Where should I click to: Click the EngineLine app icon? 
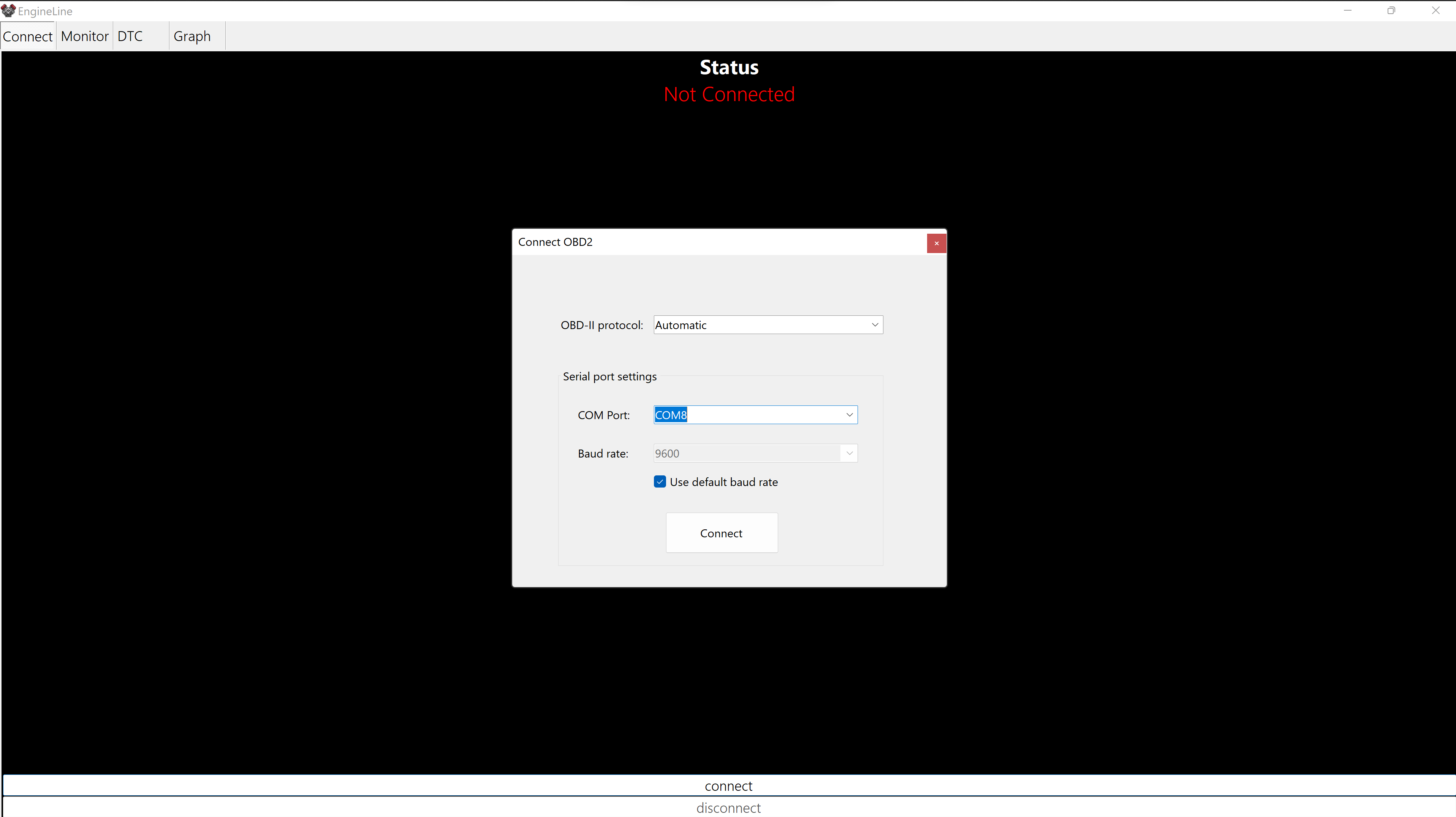[x=8, y=11]
